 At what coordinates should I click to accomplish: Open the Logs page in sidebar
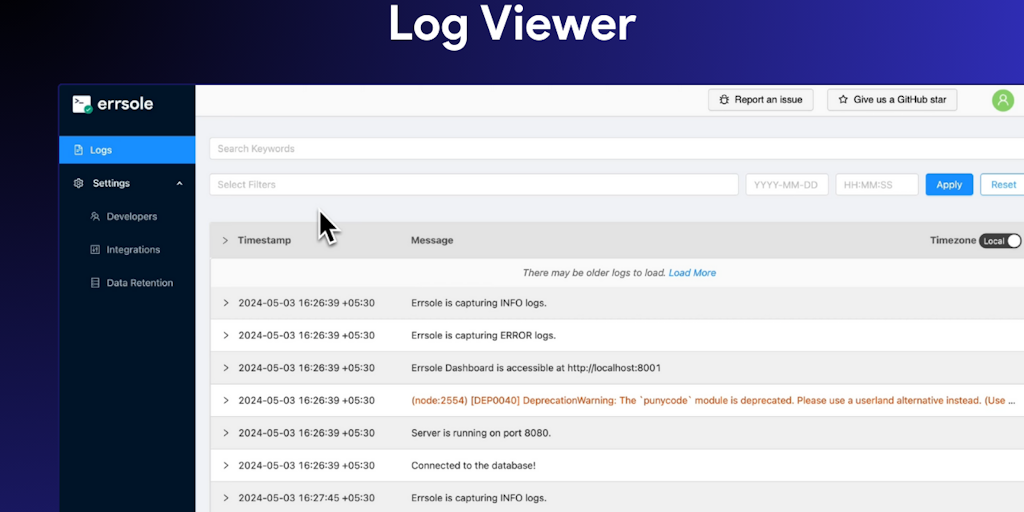[127, 150]
